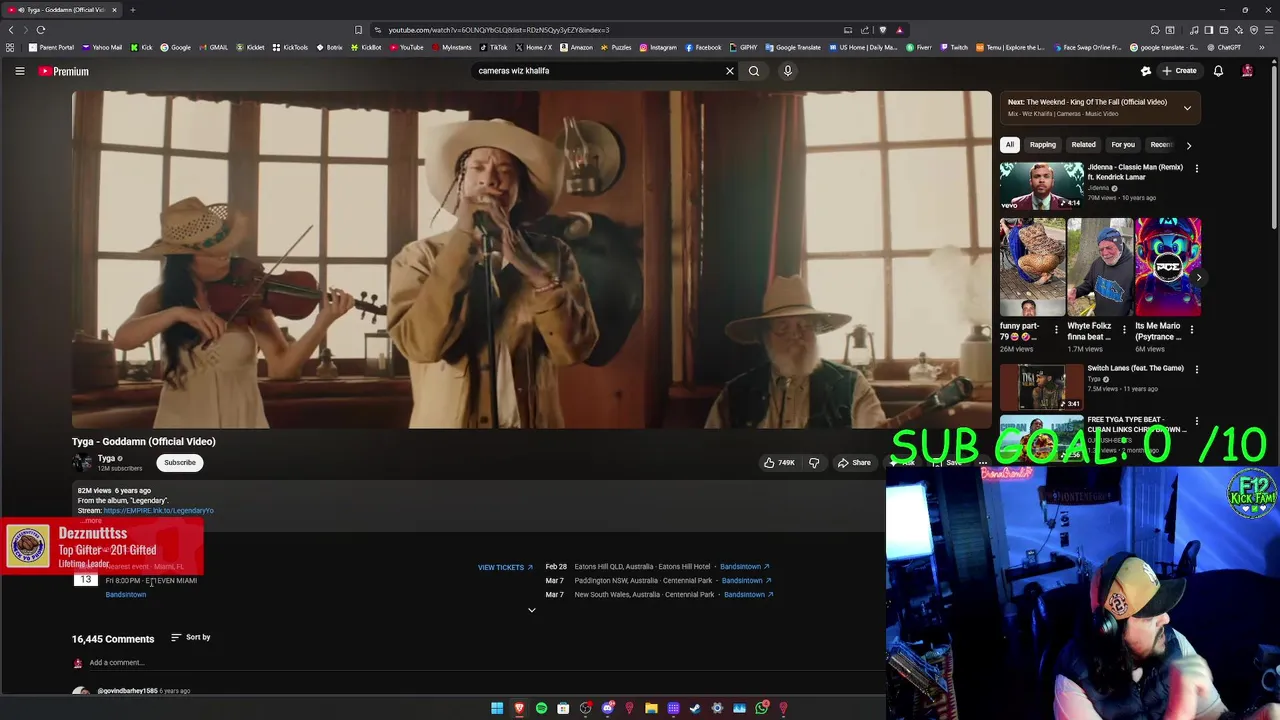Open the Yahoo Mail bookmark
1280x720 pixels.
click(103, 47)
